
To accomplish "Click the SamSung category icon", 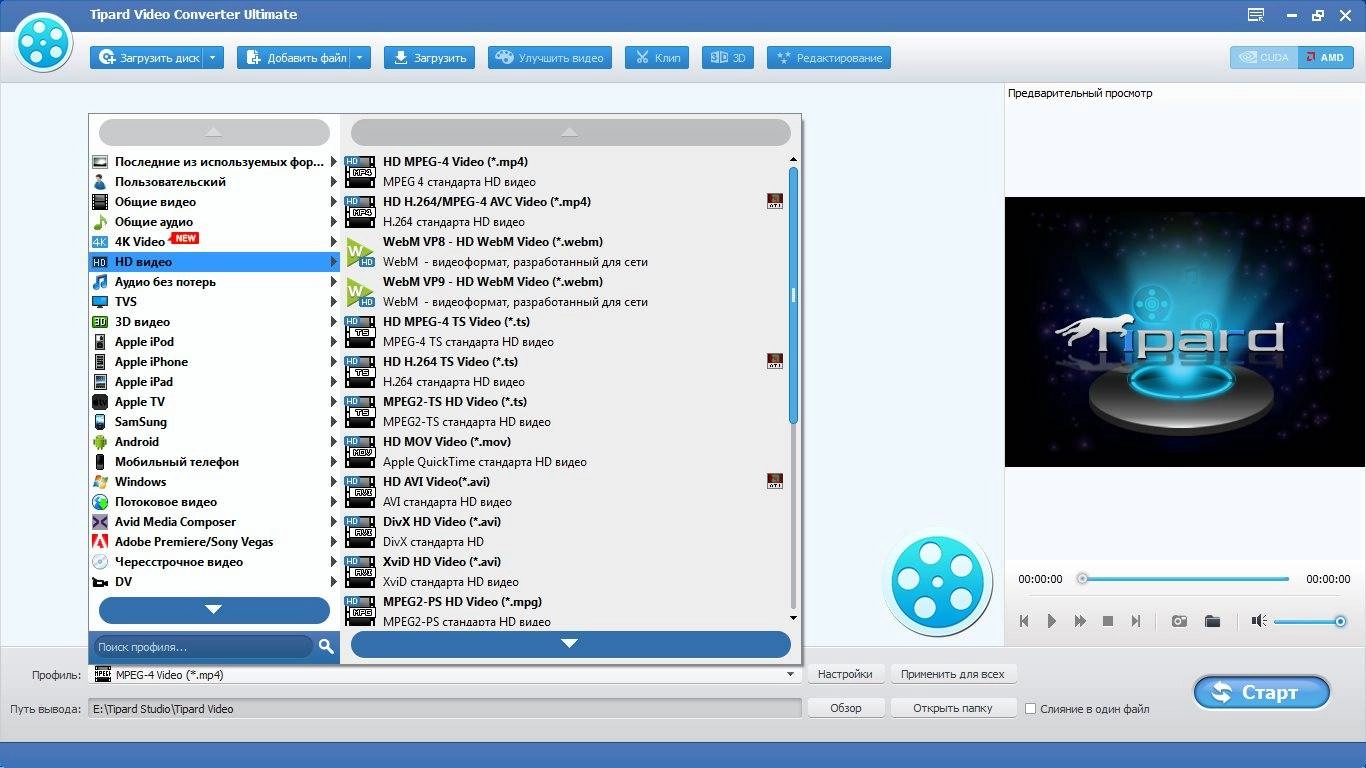I will pos(100,421).
